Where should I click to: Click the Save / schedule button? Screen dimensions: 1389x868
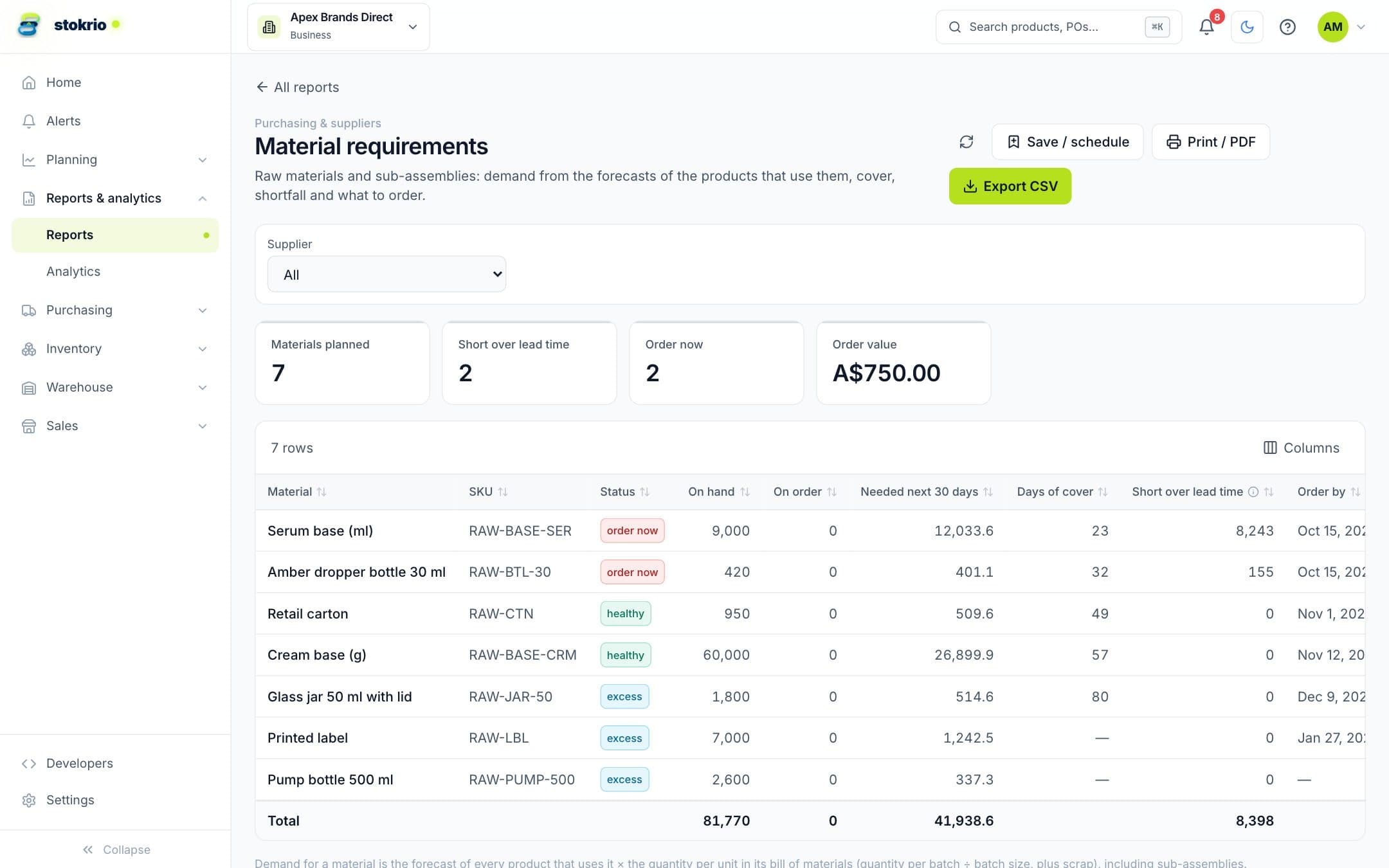(x=1067, y=141)
